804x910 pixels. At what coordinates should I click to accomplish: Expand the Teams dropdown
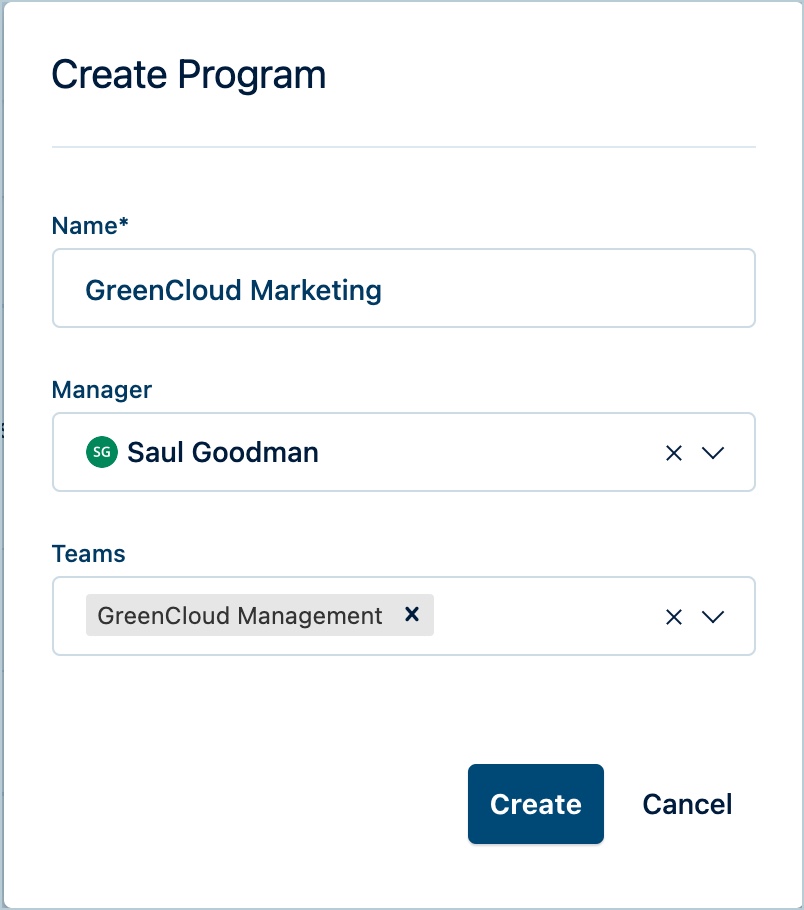tap(713, 617)
